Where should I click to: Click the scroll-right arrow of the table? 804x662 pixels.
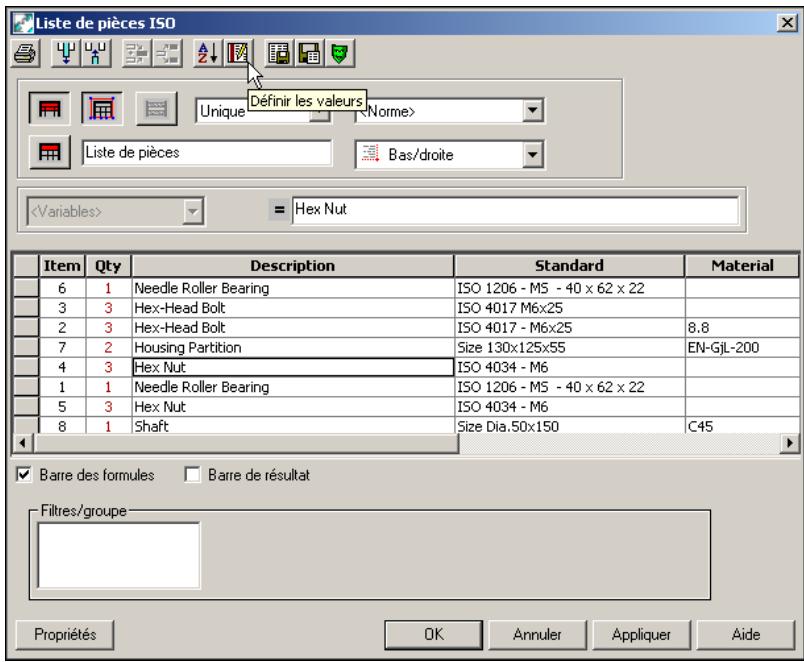click(790, 443)
